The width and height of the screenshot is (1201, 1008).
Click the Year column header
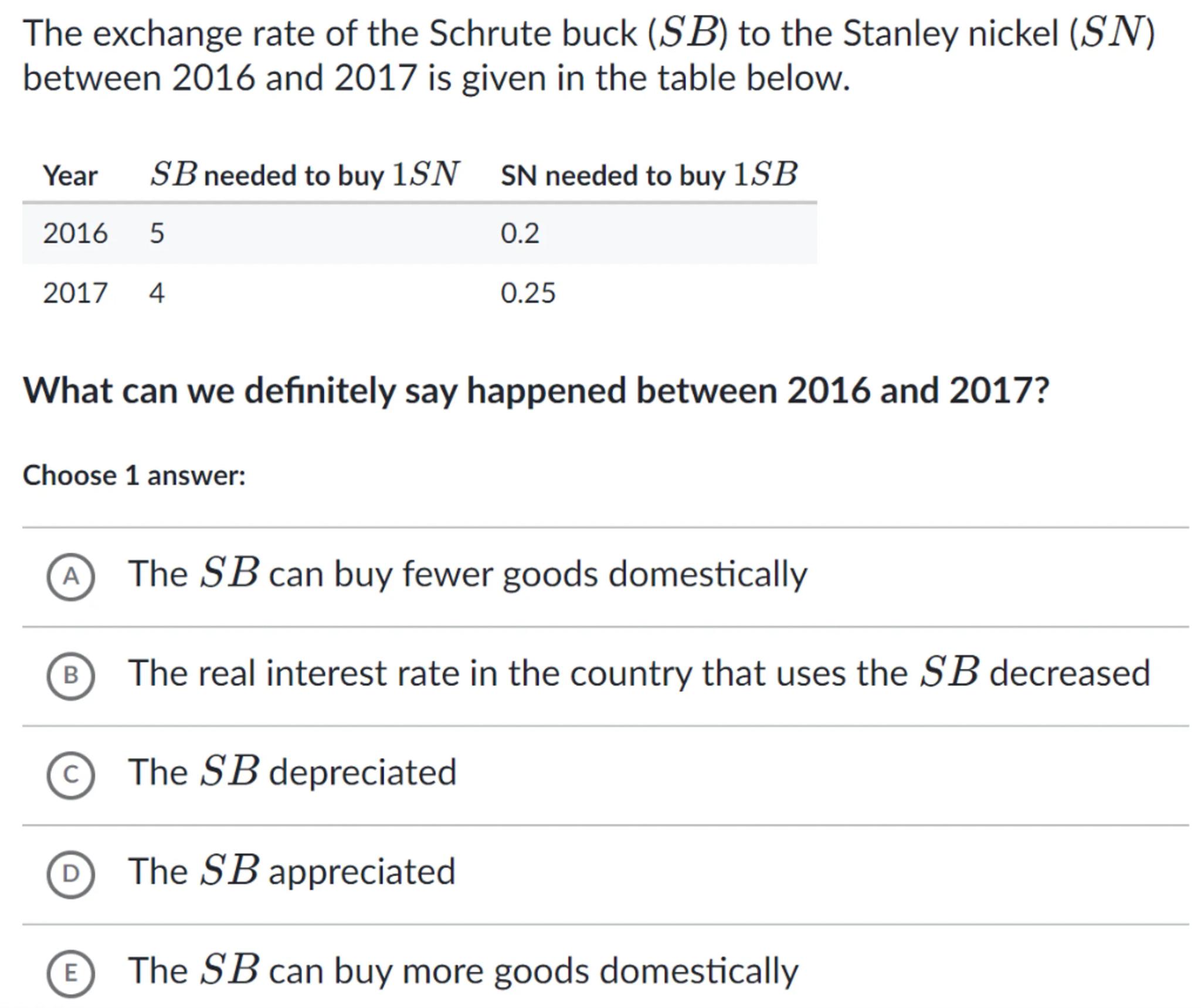coord(70,175)
